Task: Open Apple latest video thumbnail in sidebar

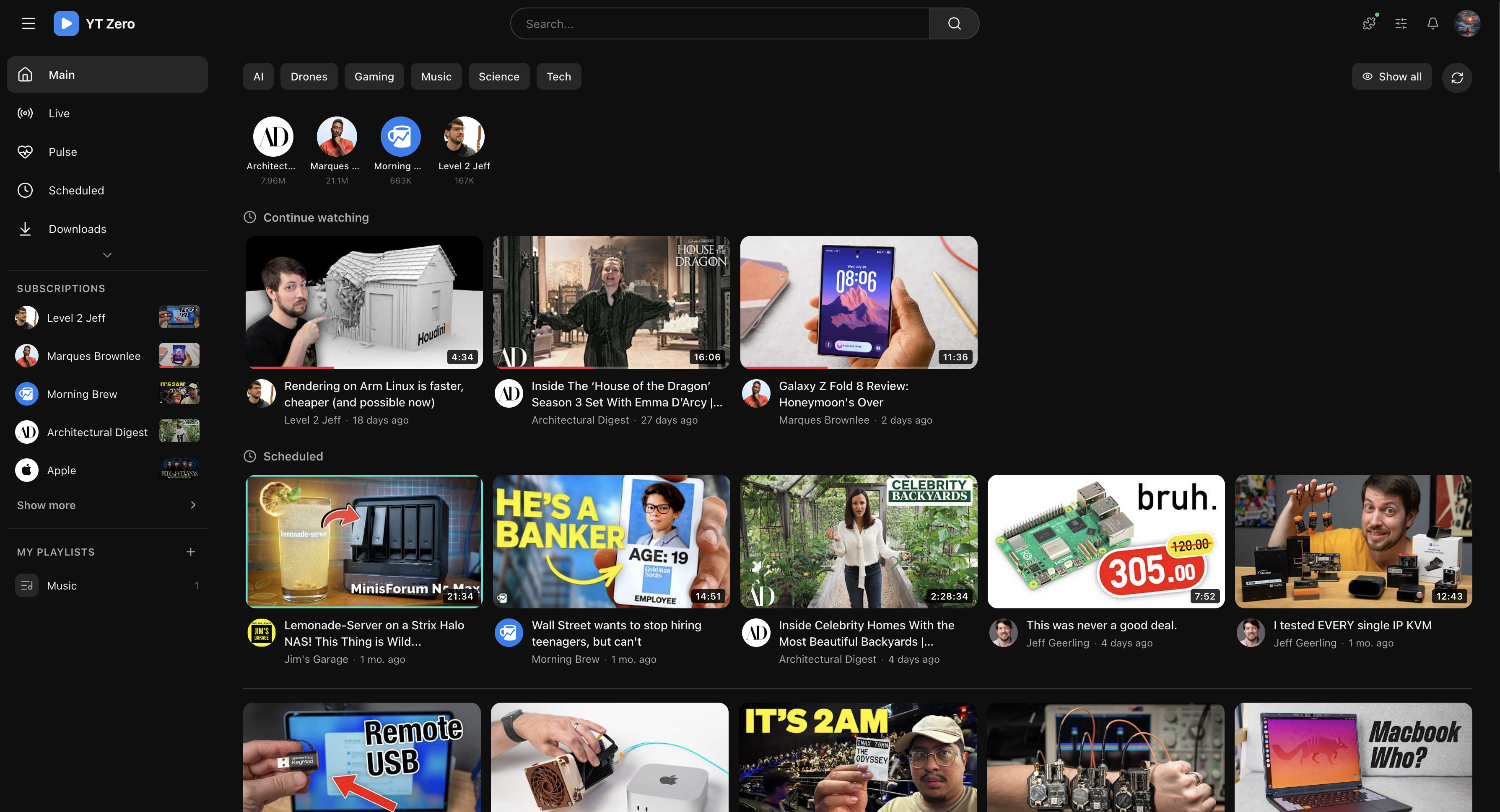Action: click(x=179, y=469)
